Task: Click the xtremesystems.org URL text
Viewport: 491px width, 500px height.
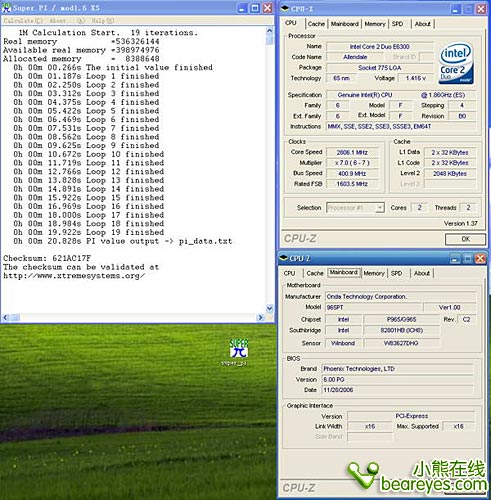Action: 74,276
